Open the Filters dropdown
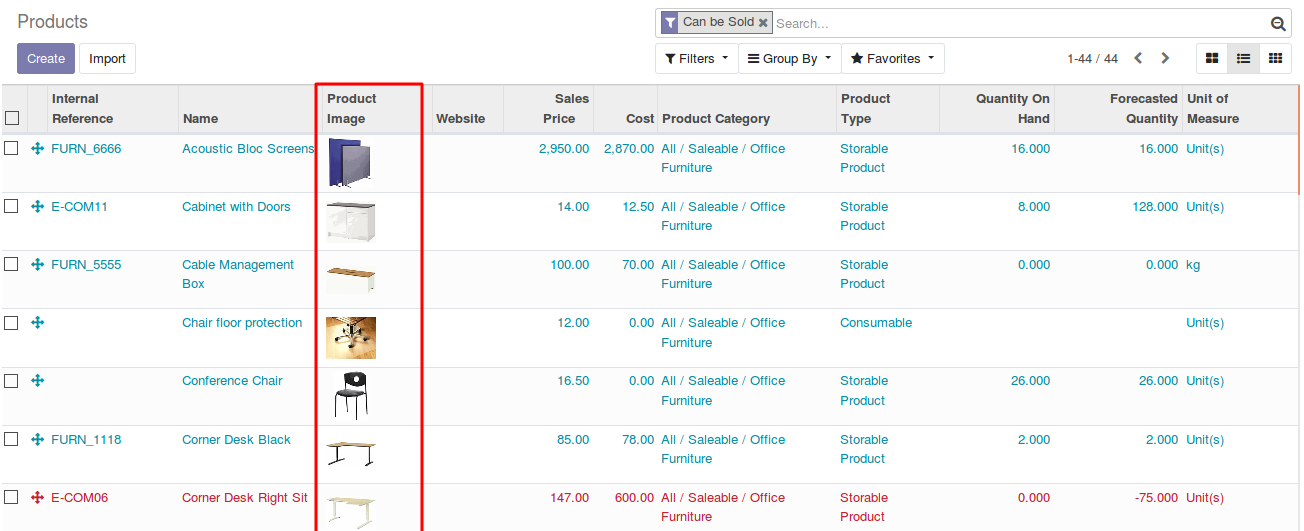1304x531 pixels. (x=696, y=59)
